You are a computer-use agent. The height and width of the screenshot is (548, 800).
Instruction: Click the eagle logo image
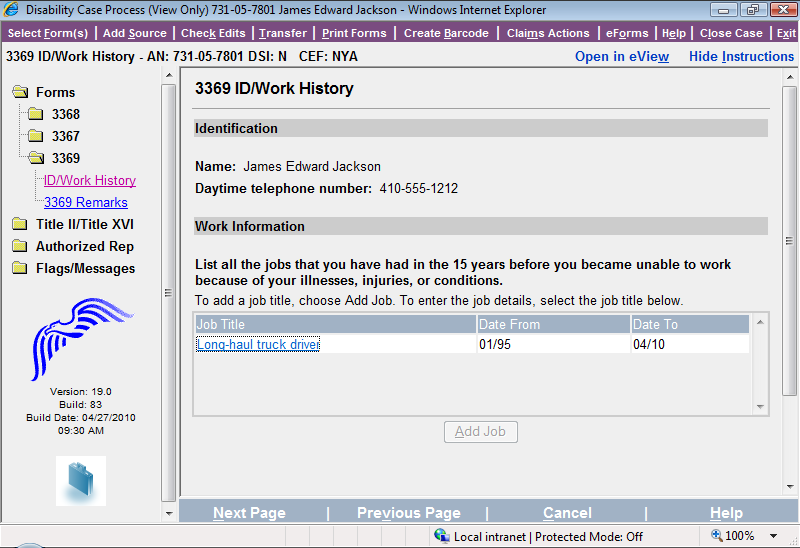tap(81, 339)
